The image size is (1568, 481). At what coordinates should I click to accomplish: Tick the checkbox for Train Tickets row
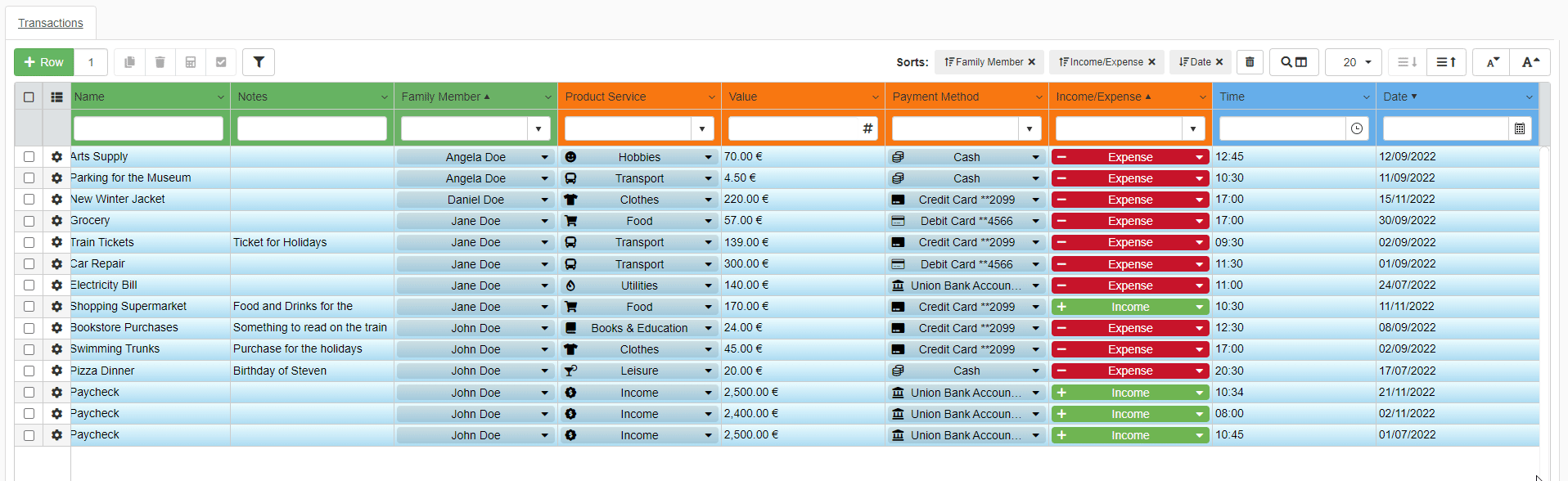tap(29, 243)
